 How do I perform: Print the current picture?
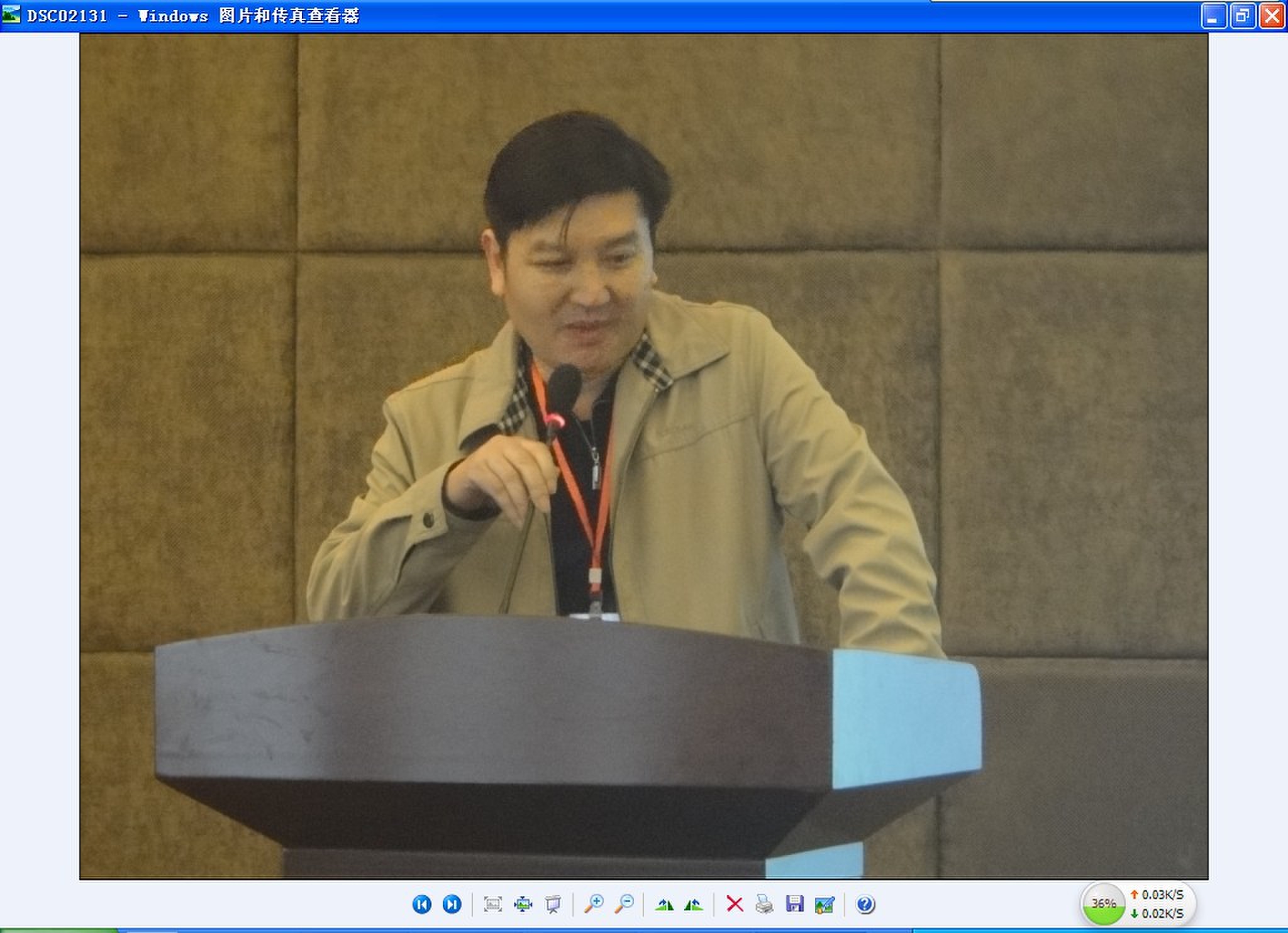[764, 904]
